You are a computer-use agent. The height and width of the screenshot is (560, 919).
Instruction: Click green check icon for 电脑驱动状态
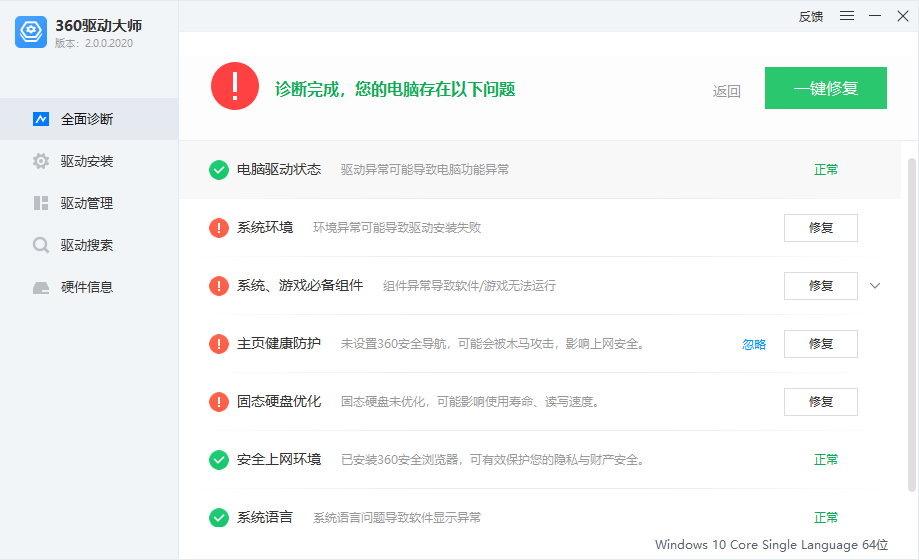219,170
